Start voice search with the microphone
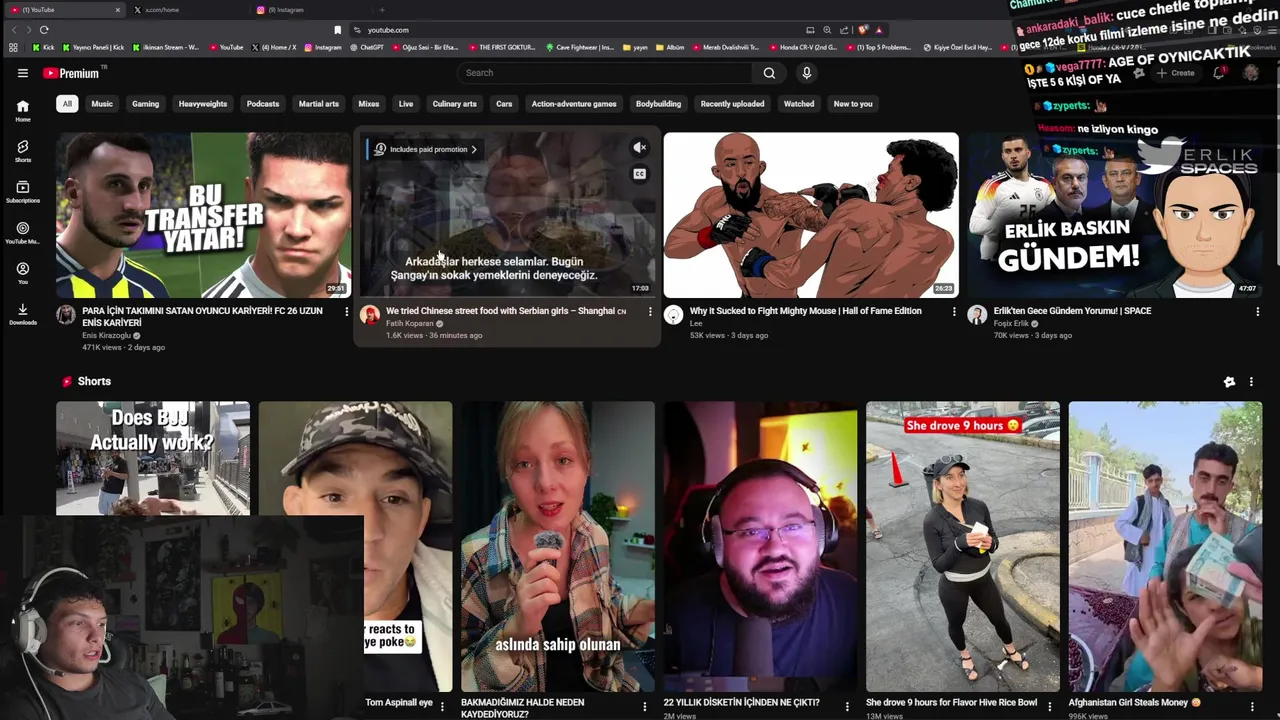 pyautogui.click(x=806, y=73)
